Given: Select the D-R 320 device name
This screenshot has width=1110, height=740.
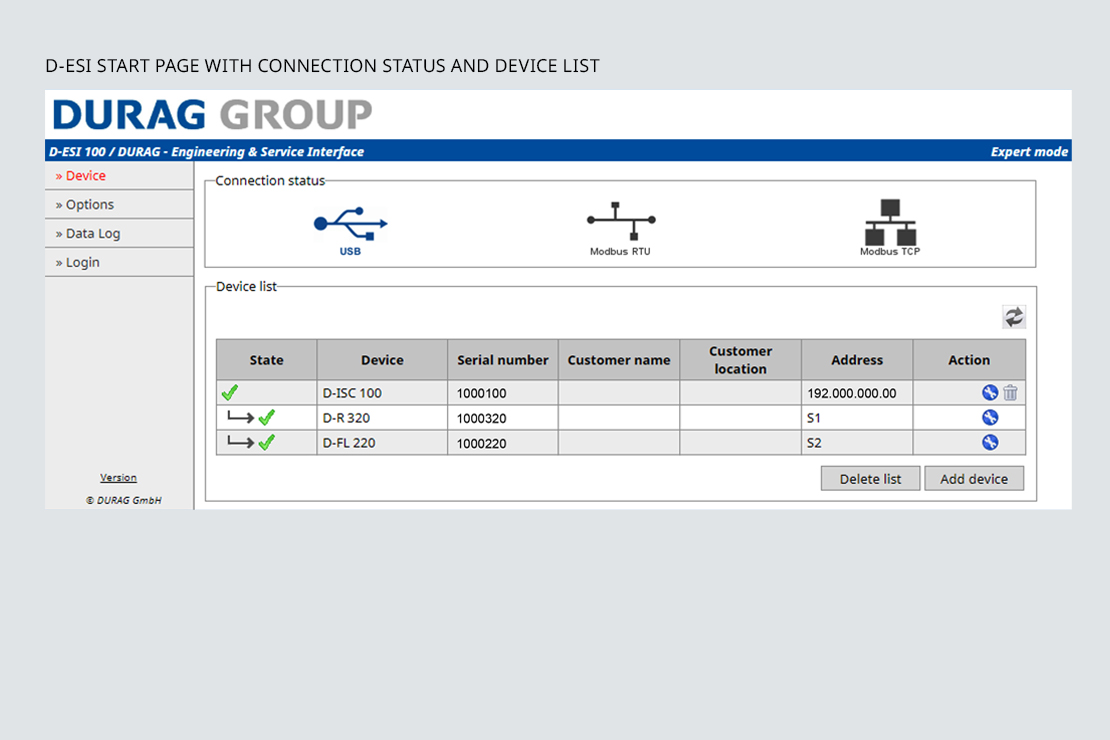Looking at the screenshot, I should 346,418.
